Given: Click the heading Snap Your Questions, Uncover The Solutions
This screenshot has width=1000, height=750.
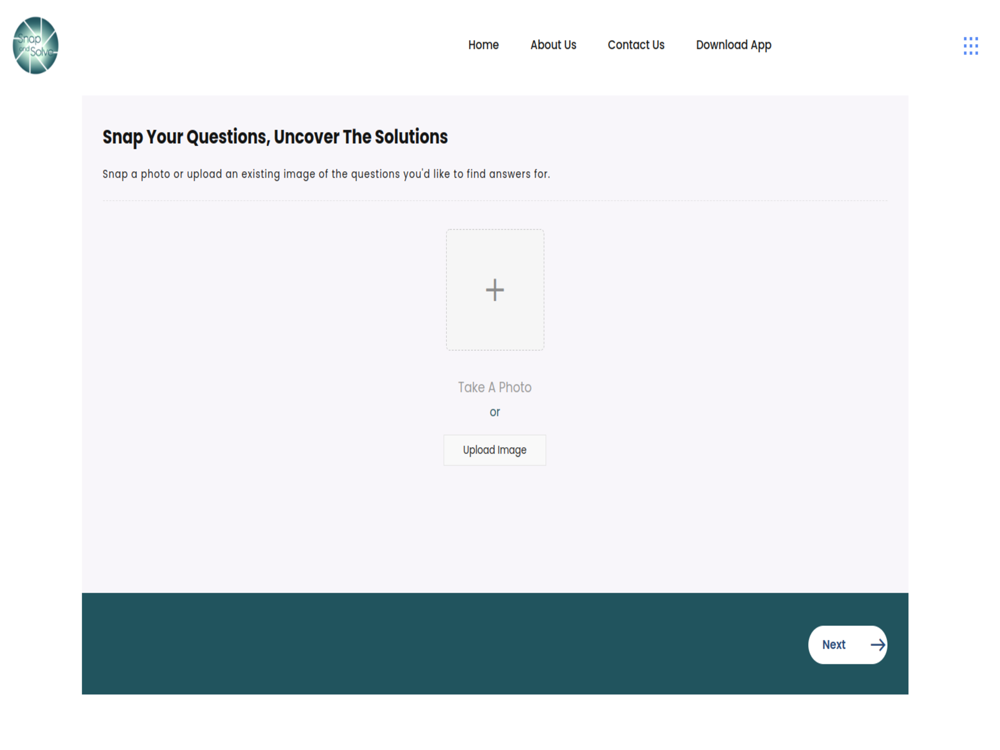Looking at the screenshot, I should [275, 137].
